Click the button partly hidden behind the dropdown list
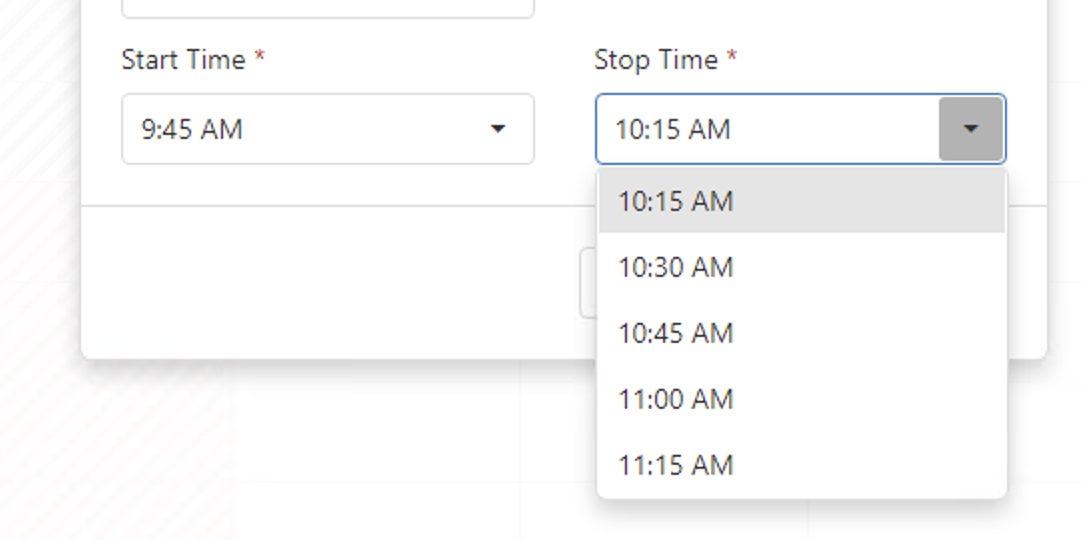The height and width of the screenshot is (540, 1082). (x=588, y=283)
